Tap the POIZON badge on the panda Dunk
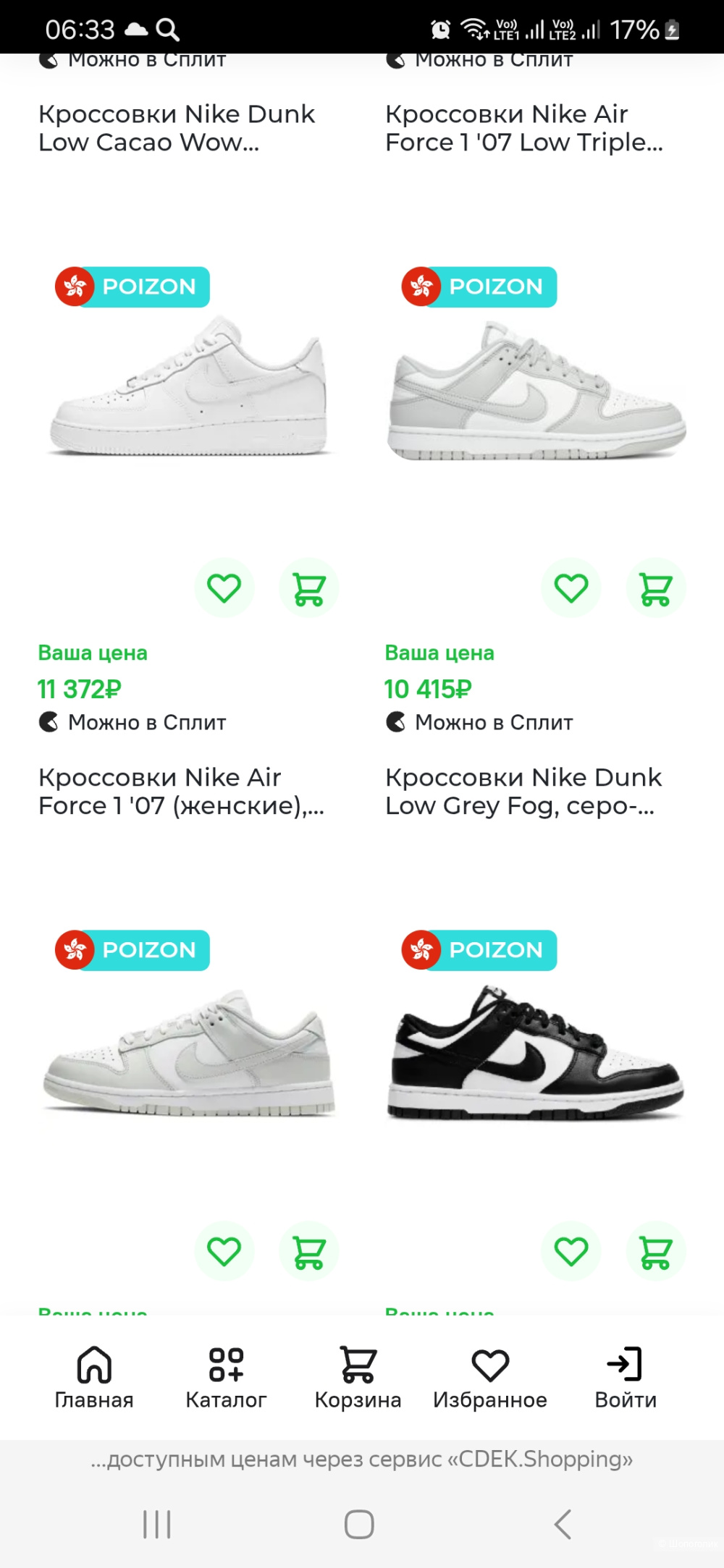The width and height of the screenshot is (724, 1568). [478, 950]
